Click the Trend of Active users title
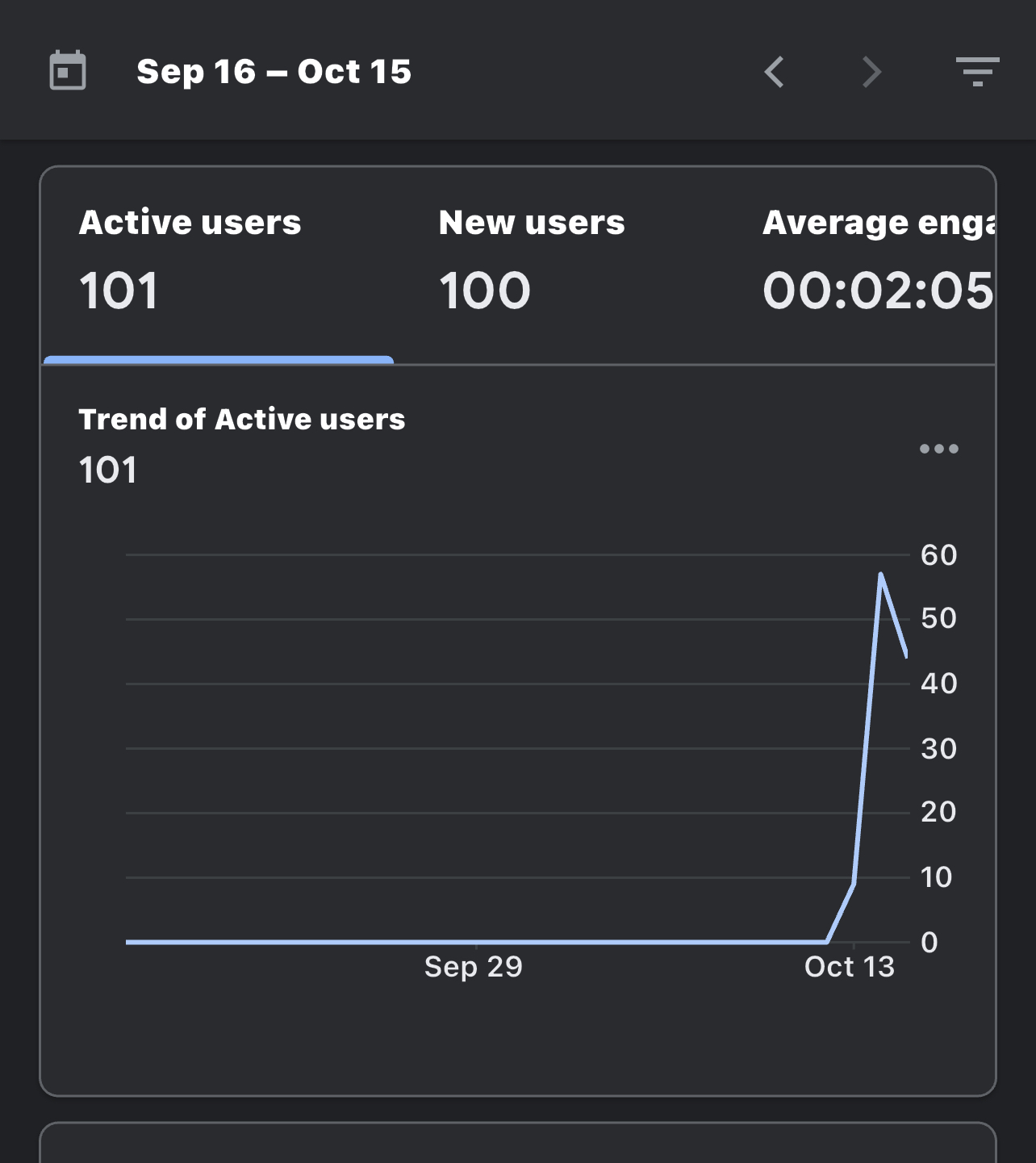Screen dimensions: 1036x1163 242,420
